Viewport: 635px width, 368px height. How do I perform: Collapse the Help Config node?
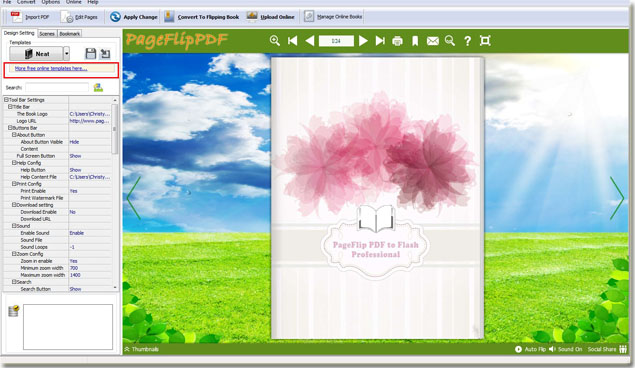point(14,163)
